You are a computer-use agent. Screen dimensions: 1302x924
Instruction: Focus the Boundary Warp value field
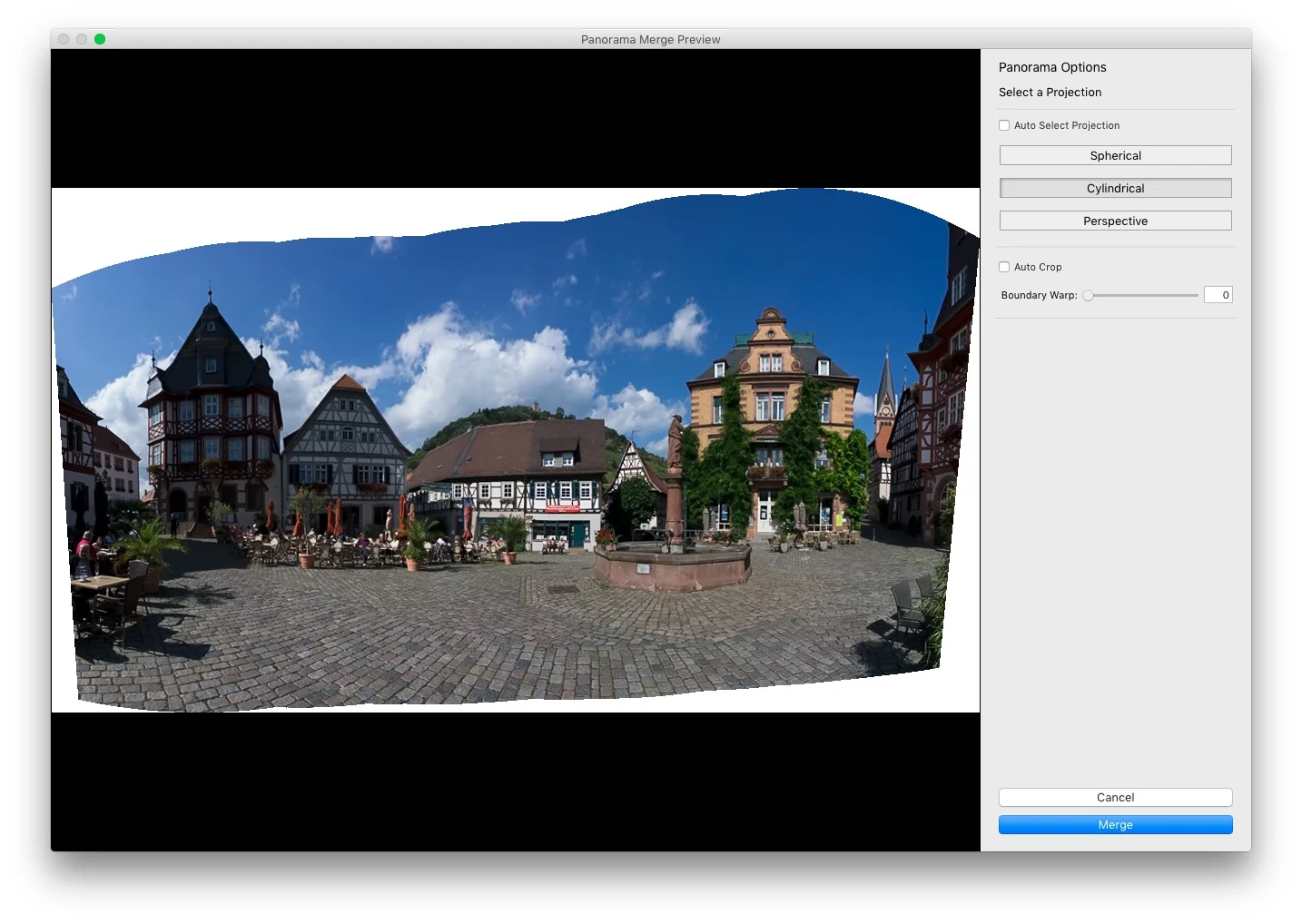pos(1218,295)
